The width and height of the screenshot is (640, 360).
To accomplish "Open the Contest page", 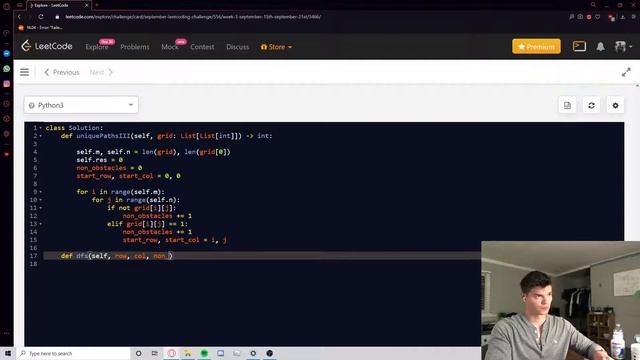I will [x=202, y=47].
